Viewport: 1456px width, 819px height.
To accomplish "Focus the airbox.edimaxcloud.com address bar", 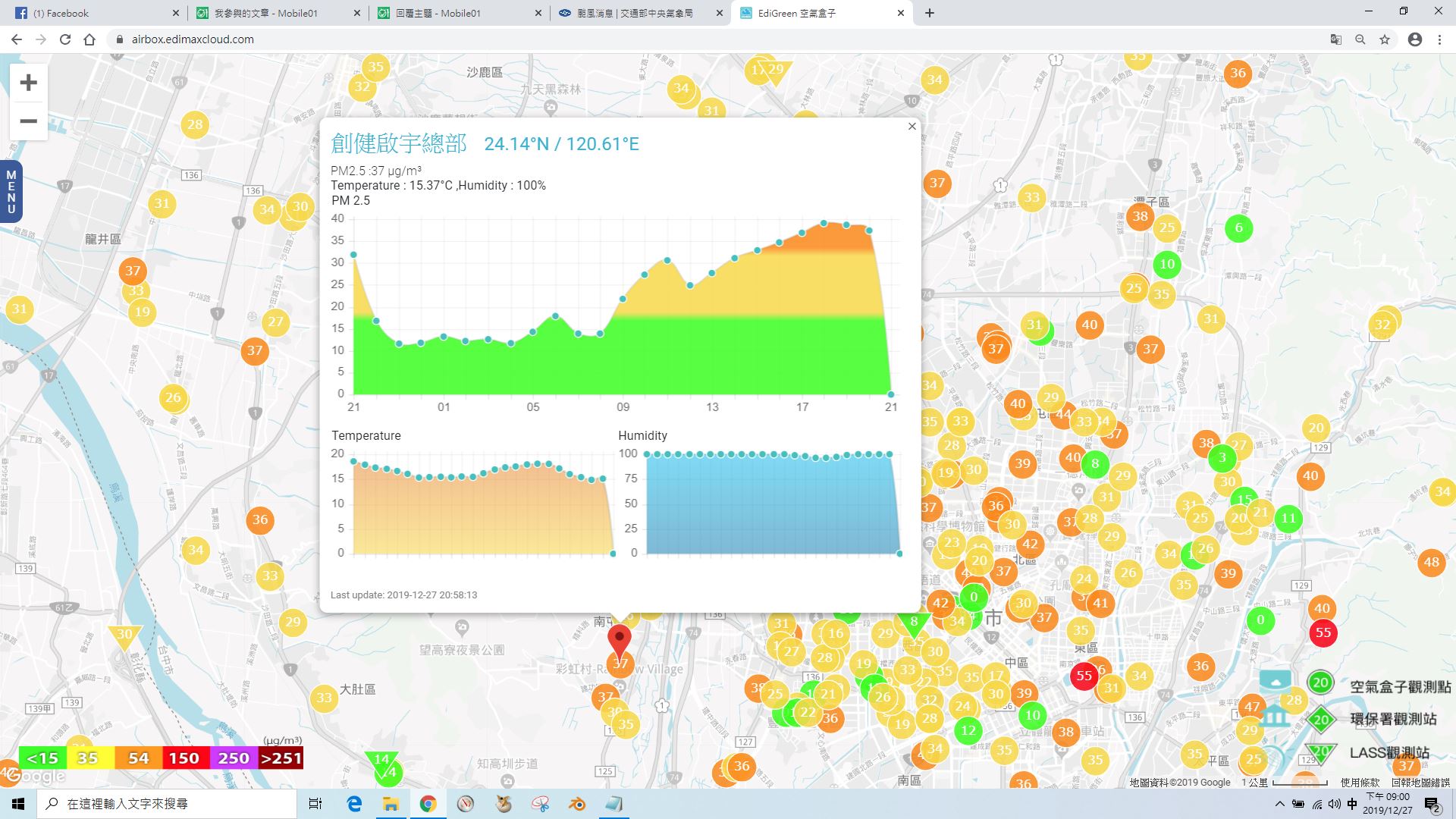I will click(713, 39).
